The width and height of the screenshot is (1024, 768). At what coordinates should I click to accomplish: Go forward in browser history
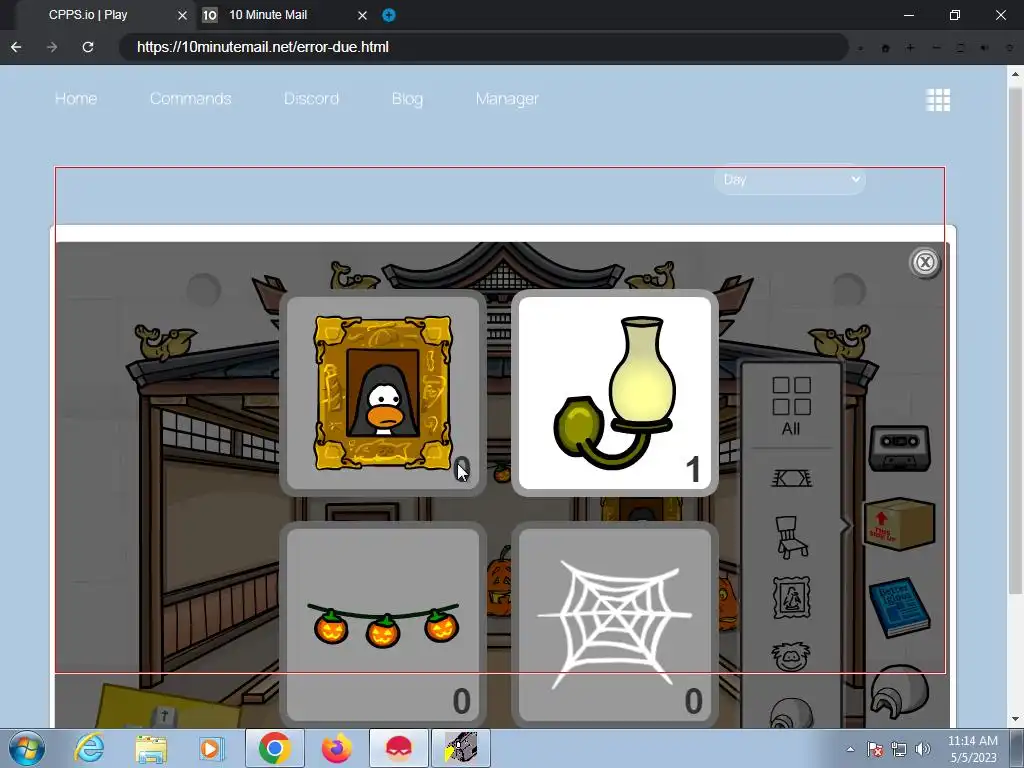coord(52,47)
